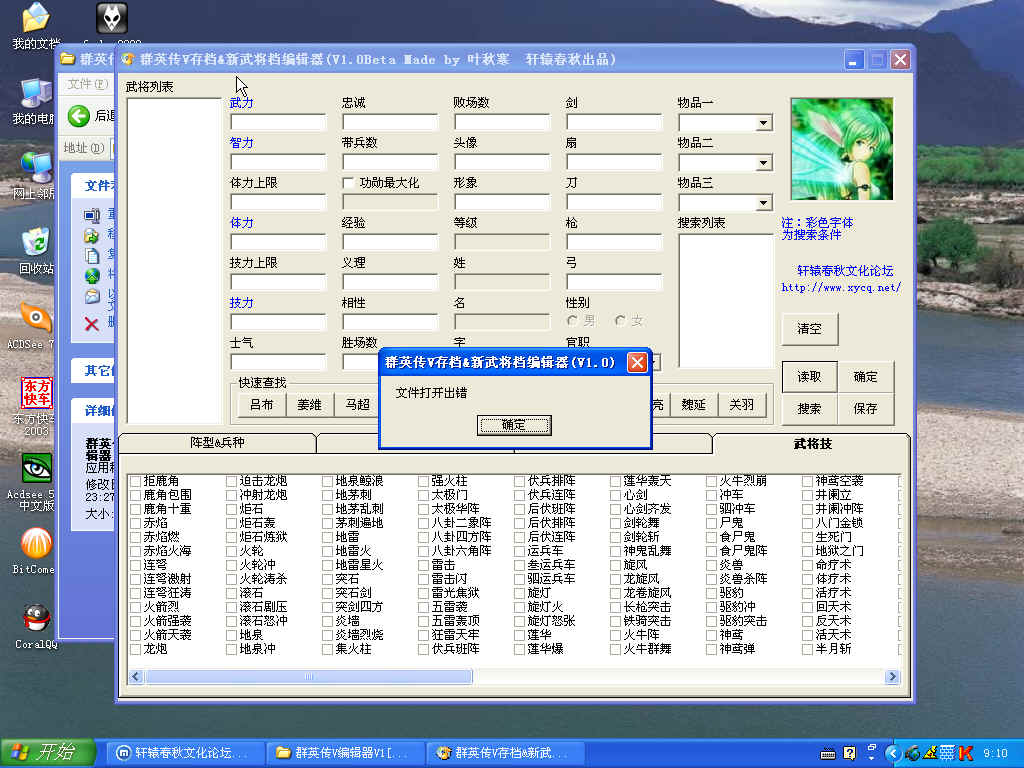Open 我的文档 folder on the desktop
This screenshot has height=768, width=1024.
coord(36,20)
